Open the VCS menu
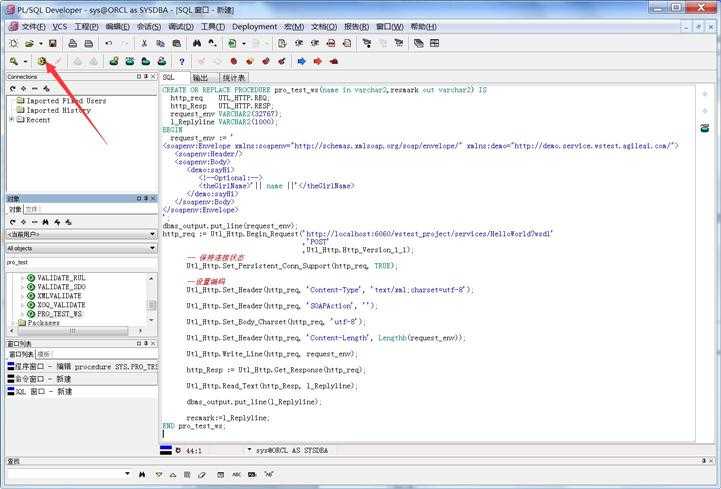The width and height of the screenshot is (721, 489). (x=59, y=27)
